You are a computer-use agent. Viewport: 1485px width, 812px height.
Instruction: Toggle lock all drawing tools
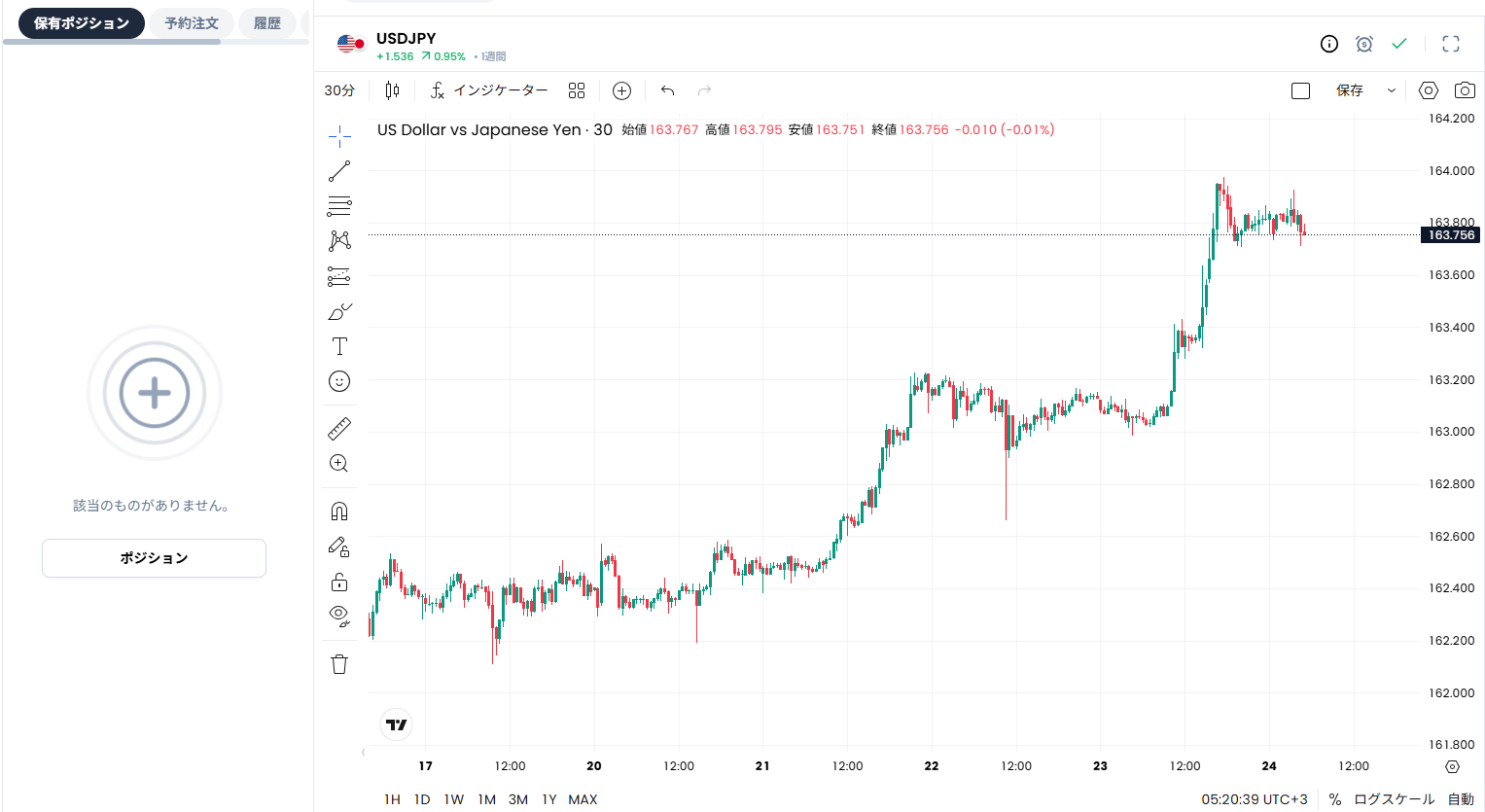pyautogui.click(x=339, y=582)
